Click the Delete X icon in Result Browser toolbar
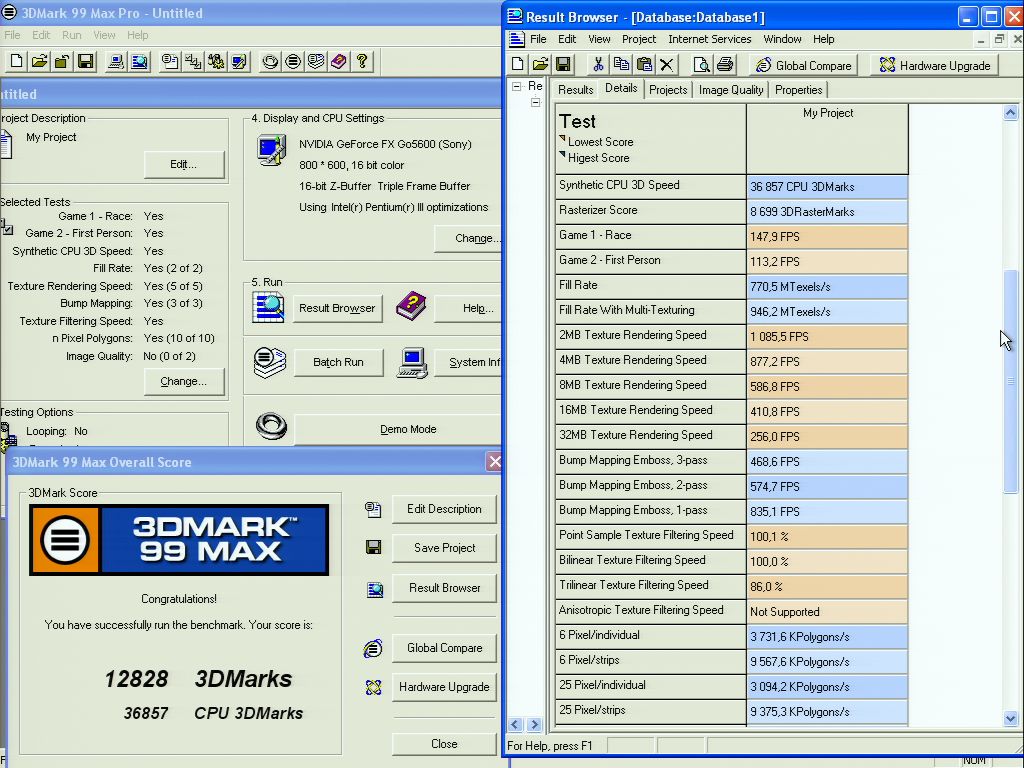The width and height of the screenshot is (1024, 768). pyautogui.click(x=666, y=64)
